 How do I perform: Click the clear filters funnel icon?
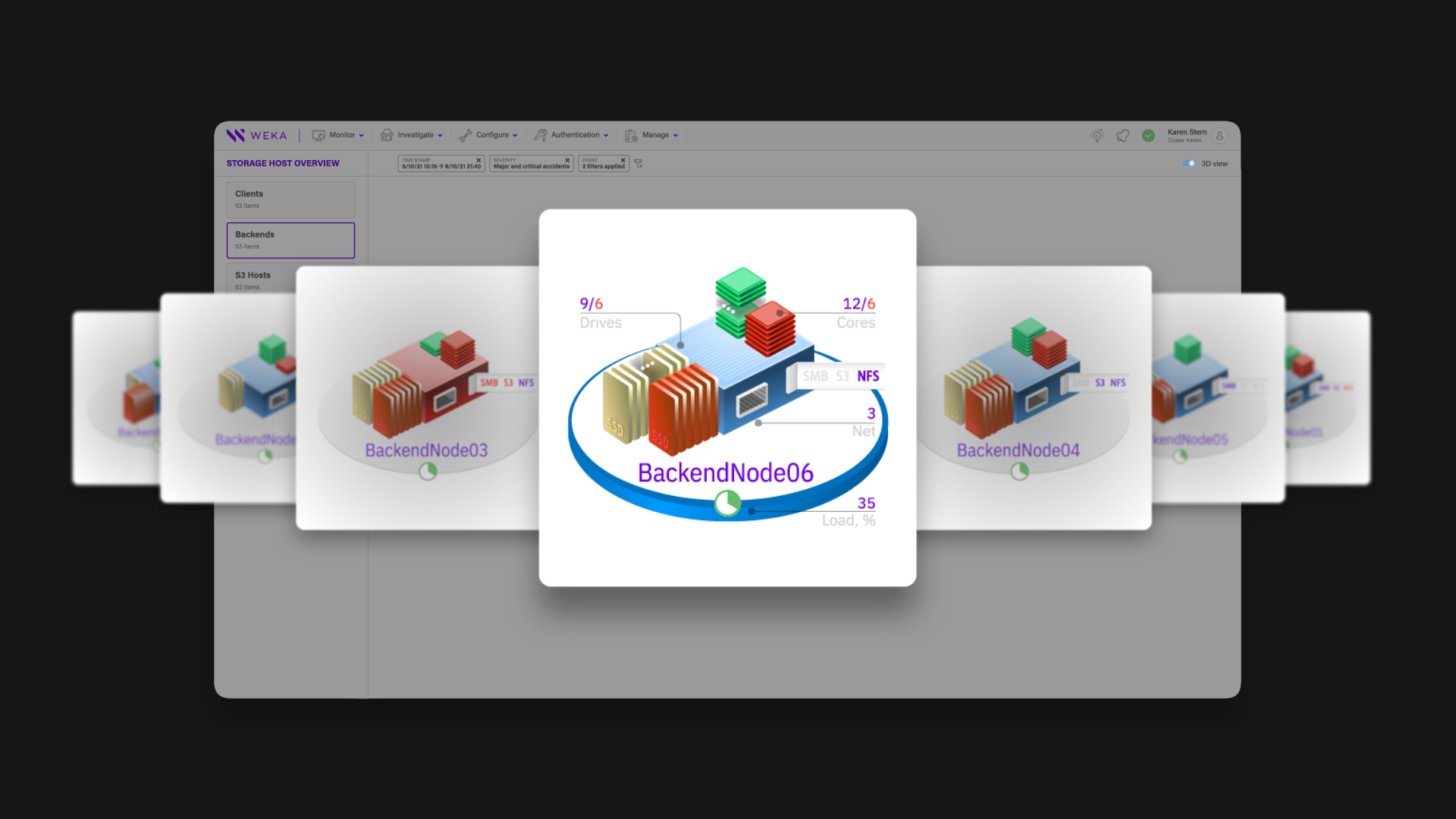click(639, 164)
